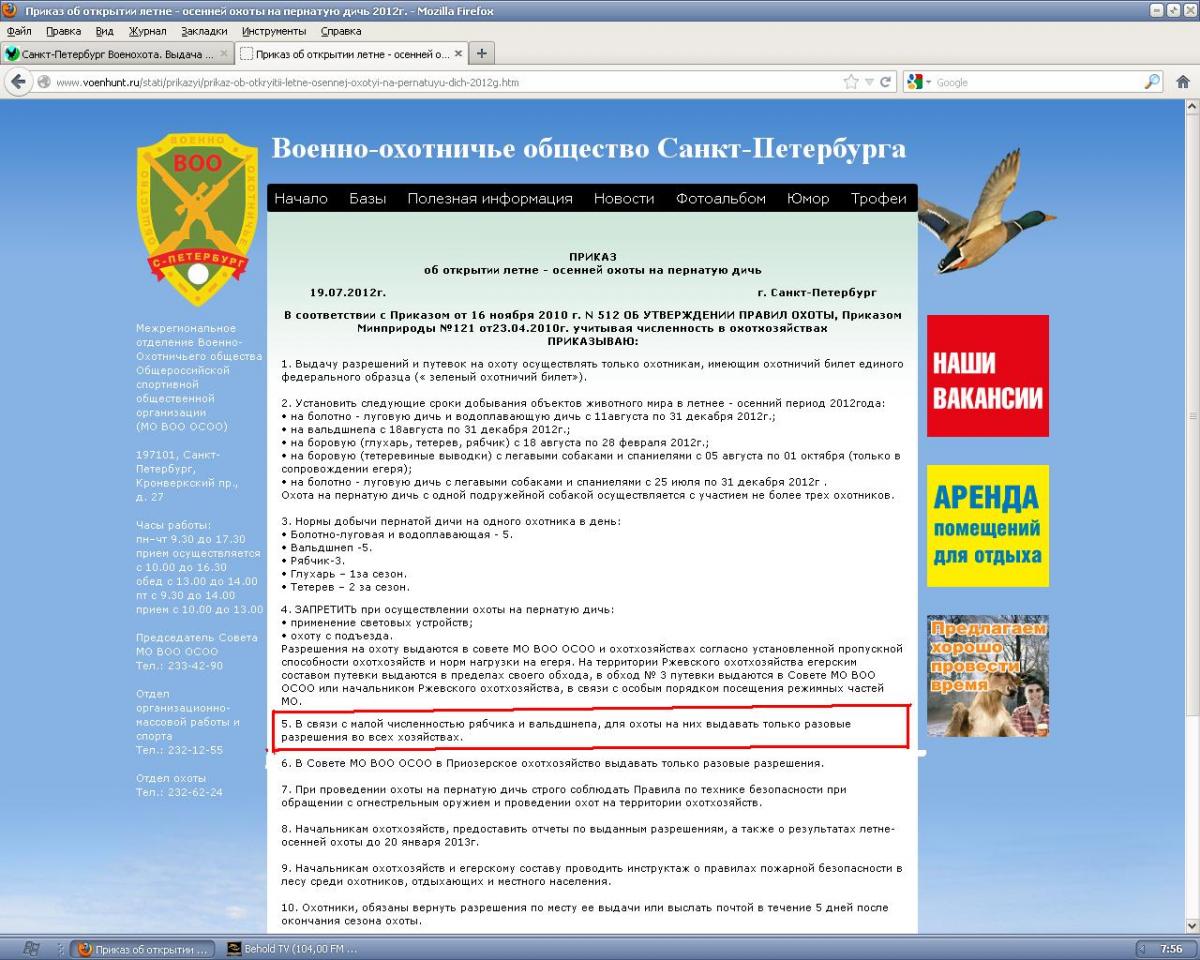Open the Фотоальбом navigation link
This screenshot has width=1200, height=960.
point(720,198)
